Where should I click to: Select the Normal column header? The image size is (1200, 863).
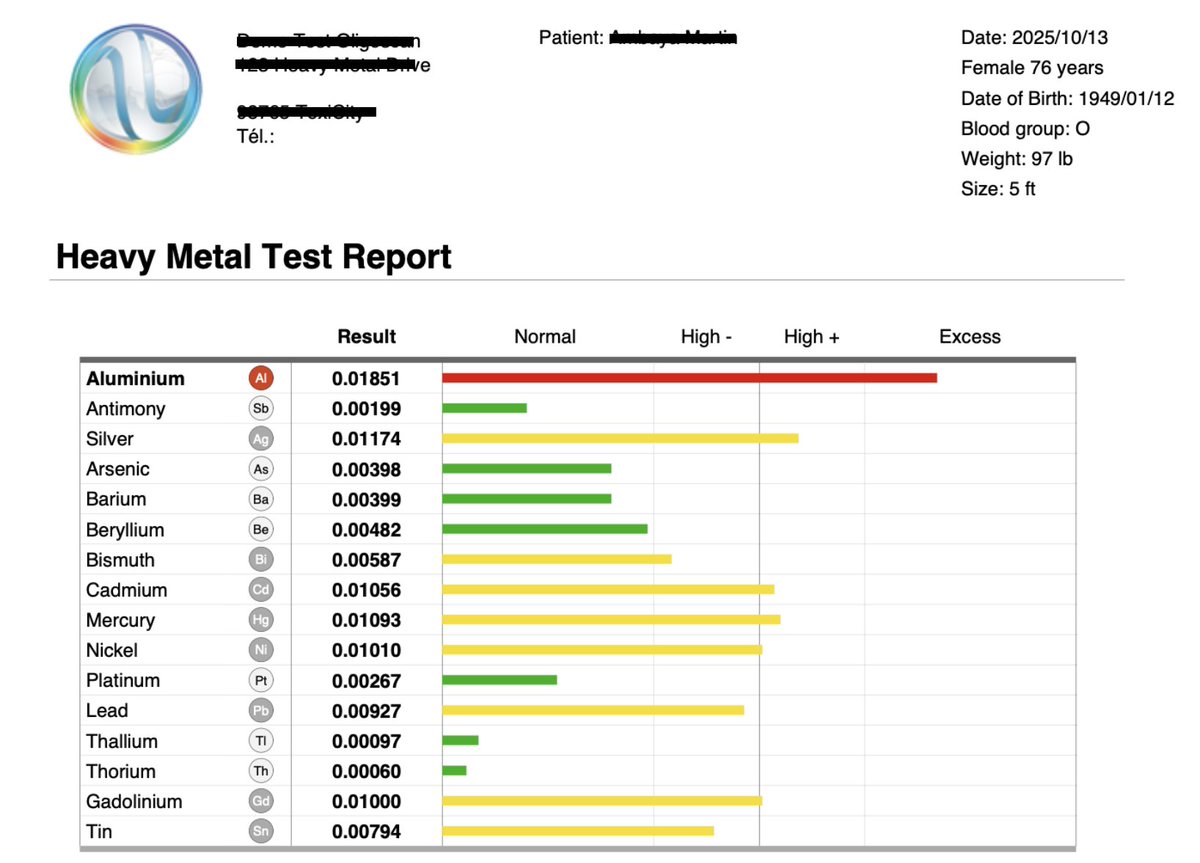click(545, 337)
